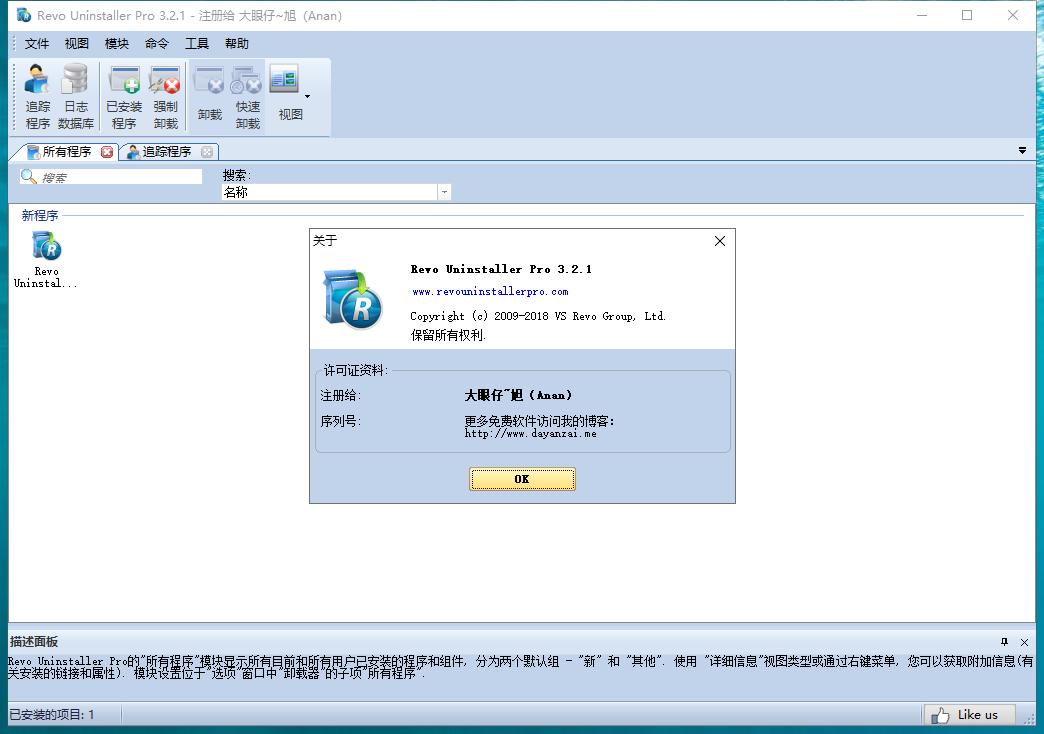Click the Like us button
Screen dimensions: 1044x734
tap(967, 714)
